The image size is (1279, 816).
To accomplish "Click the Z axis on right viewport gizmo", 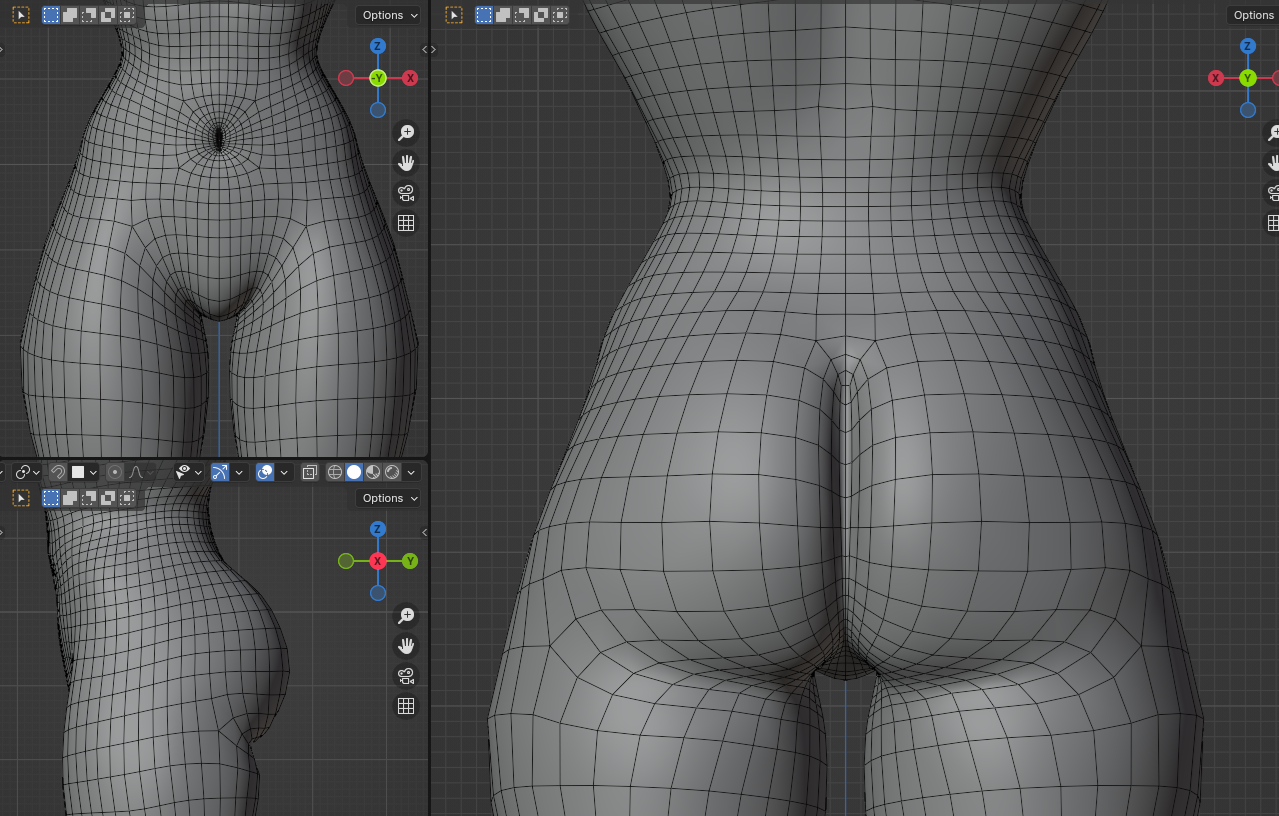I will pos(1248,46).
